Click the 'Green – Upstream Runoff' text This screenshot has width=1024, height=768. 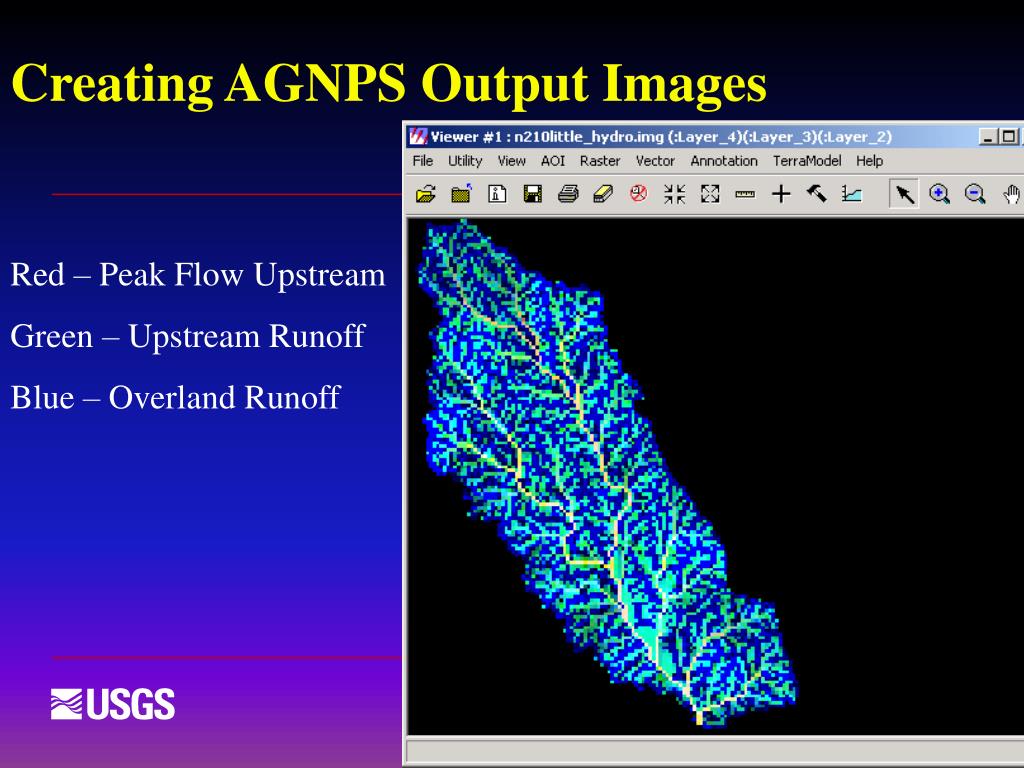tap(187, 337)
